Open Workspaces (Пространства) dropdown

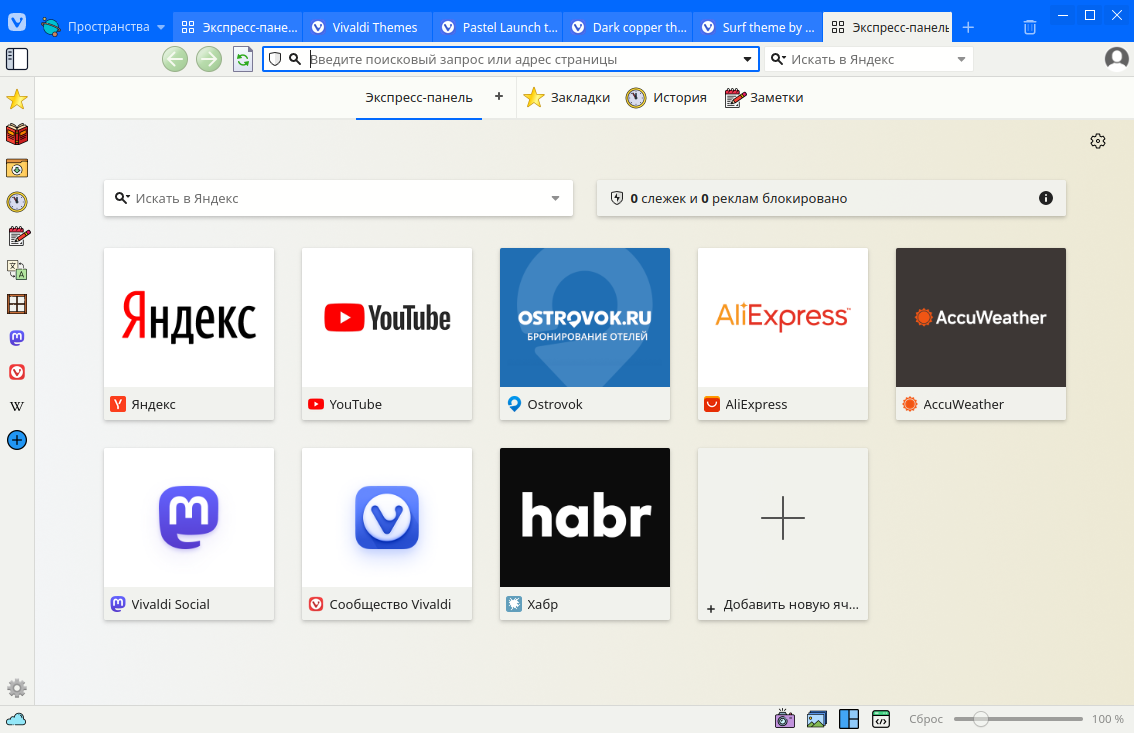(x=103, y=27)
